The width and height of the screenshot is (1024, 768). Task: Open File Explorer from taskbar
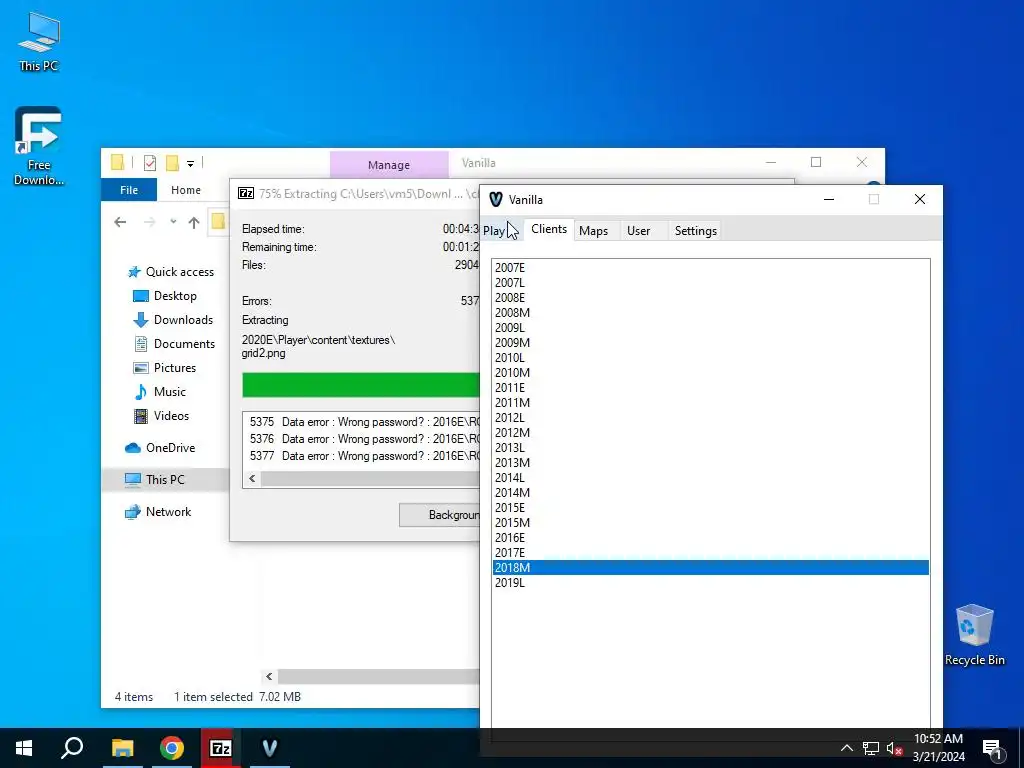coord(122,748)
